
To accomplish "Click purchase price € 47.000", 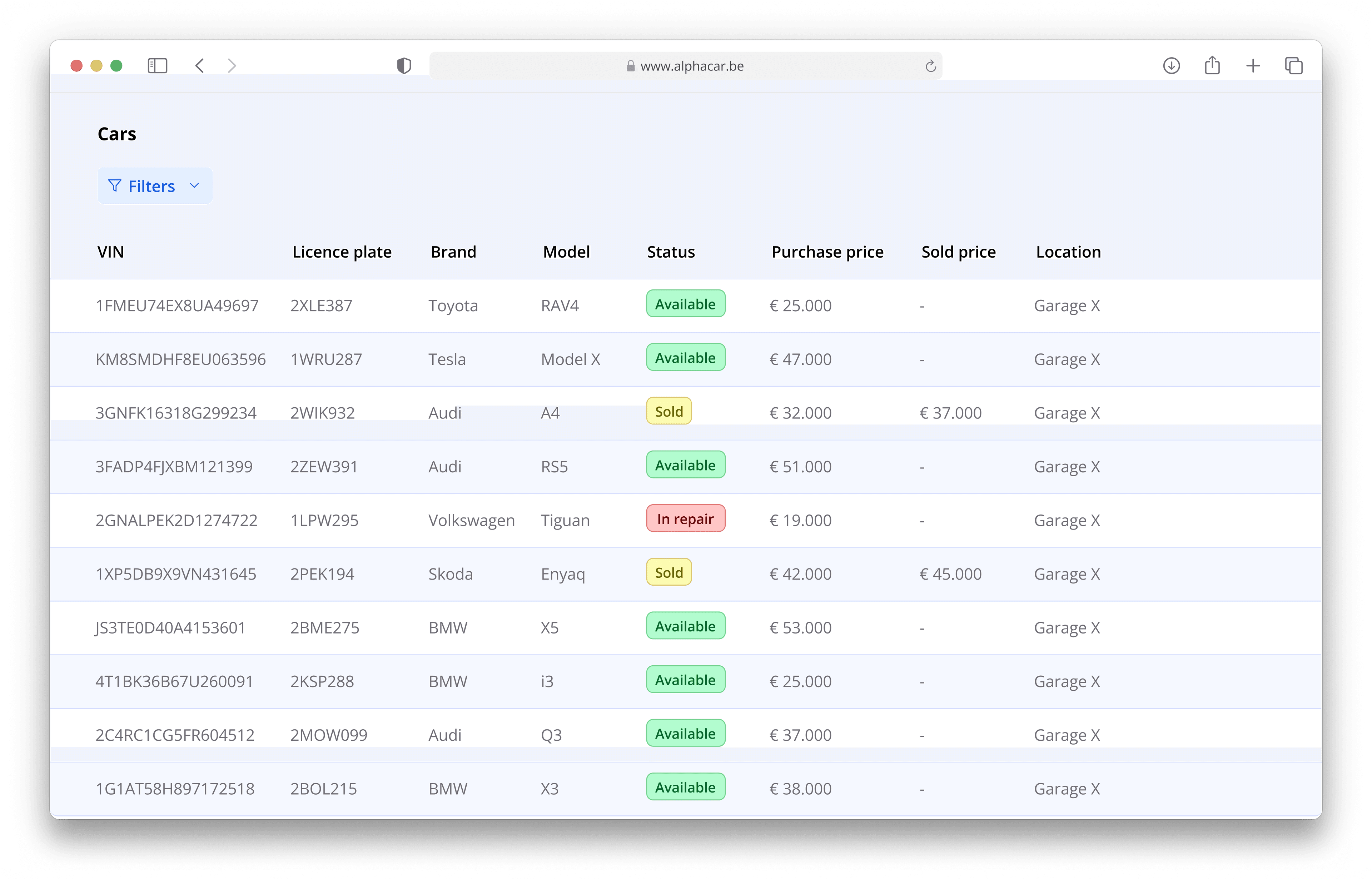I will pyautogui.click(x=800, y=359).
